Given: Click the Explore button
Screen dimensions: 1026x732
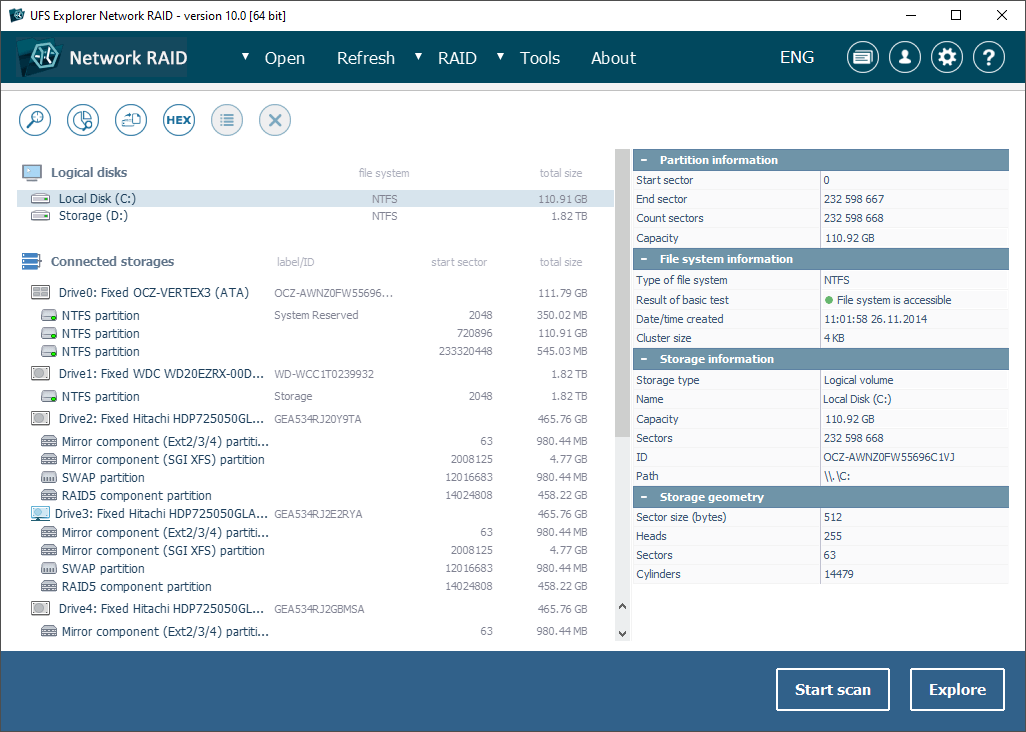Looking at the screenshot, I should tap(957, 689).
